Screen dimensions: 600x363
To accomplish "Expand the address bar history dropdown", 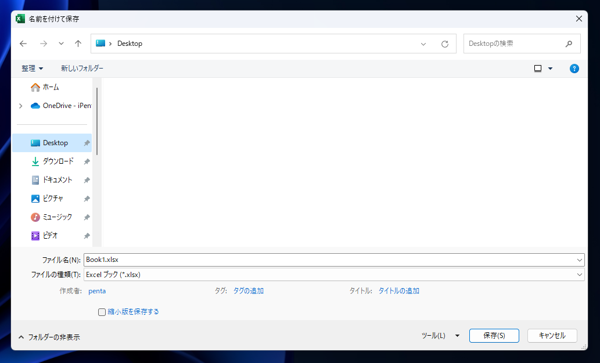I will 423,44.
